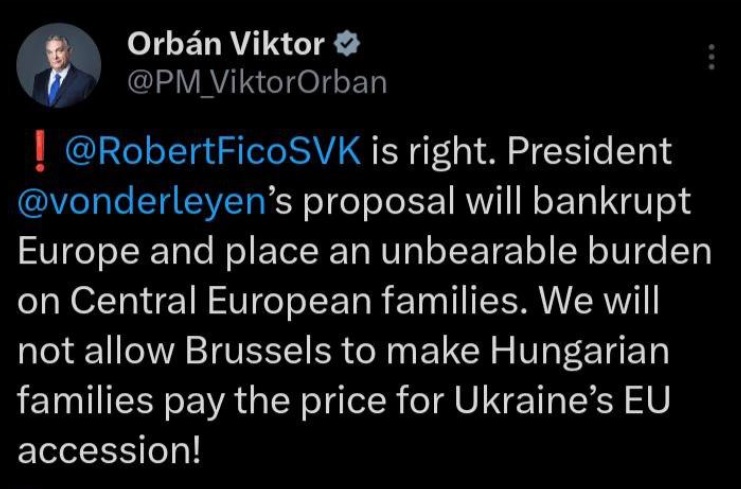Click the text line starting "Europe and place"
This screenshot has height=489, width=741.
364,252
